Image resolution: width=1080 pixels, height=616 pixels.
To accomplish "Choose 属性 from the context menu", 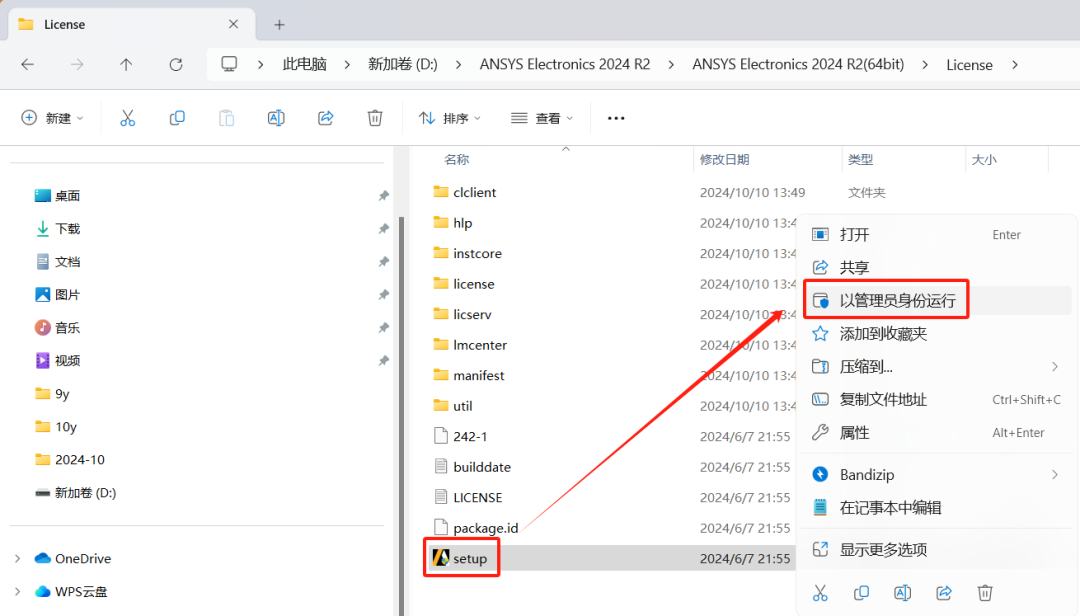I will (937, 433).
